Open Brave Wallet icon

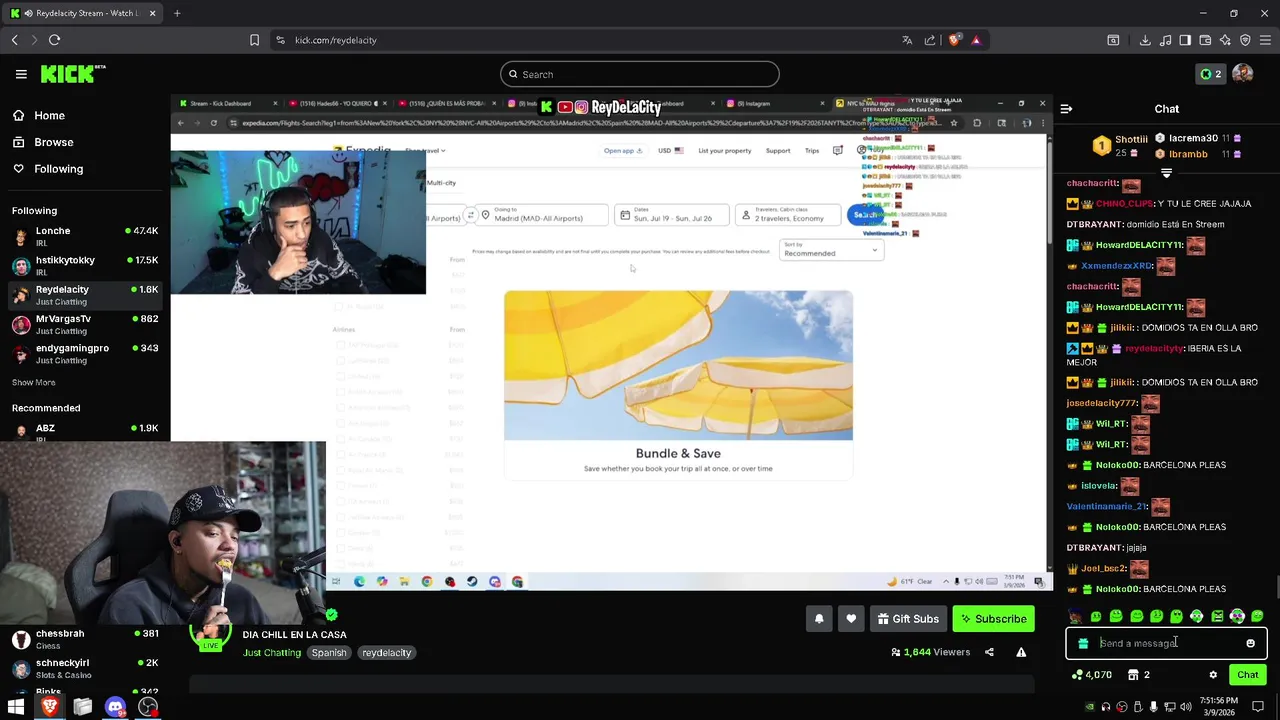click(x=1205, y=40)
